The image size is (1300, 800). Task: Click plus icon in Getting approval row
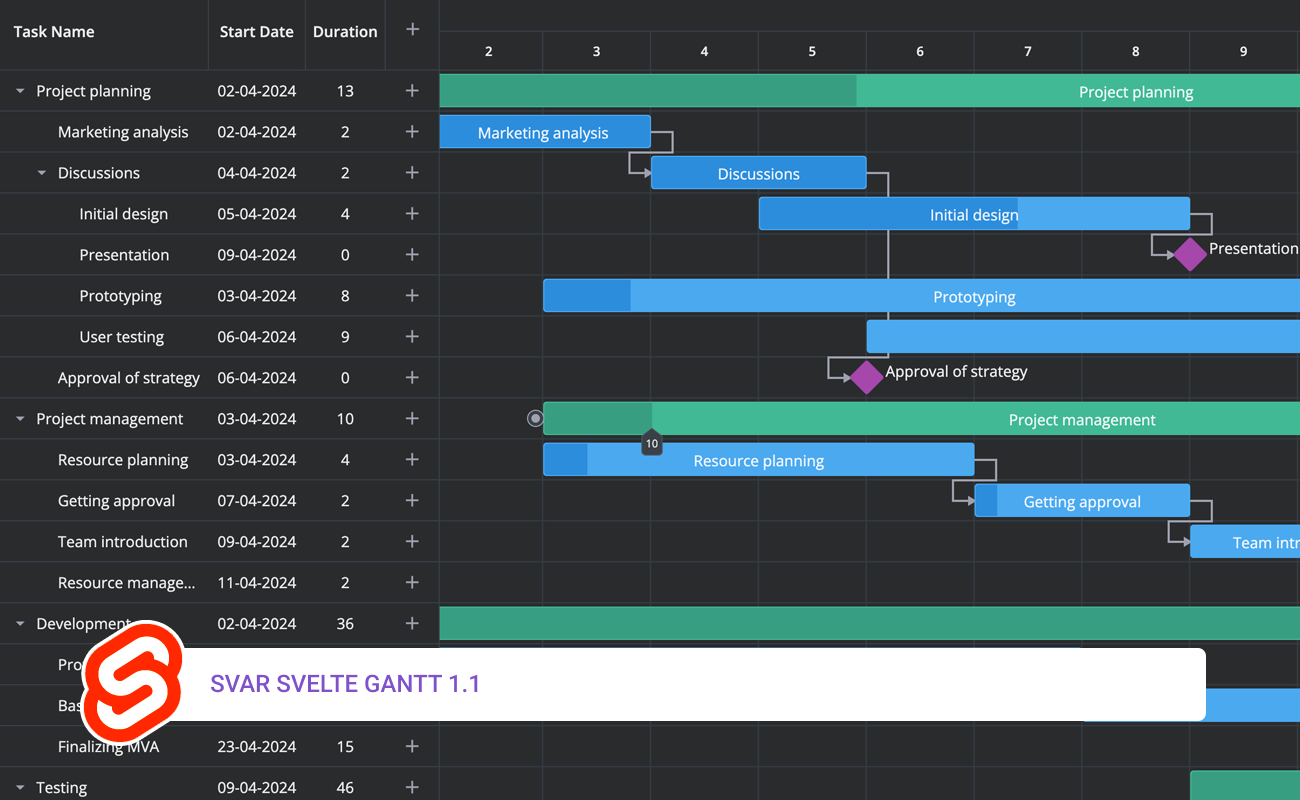point(412,501)
